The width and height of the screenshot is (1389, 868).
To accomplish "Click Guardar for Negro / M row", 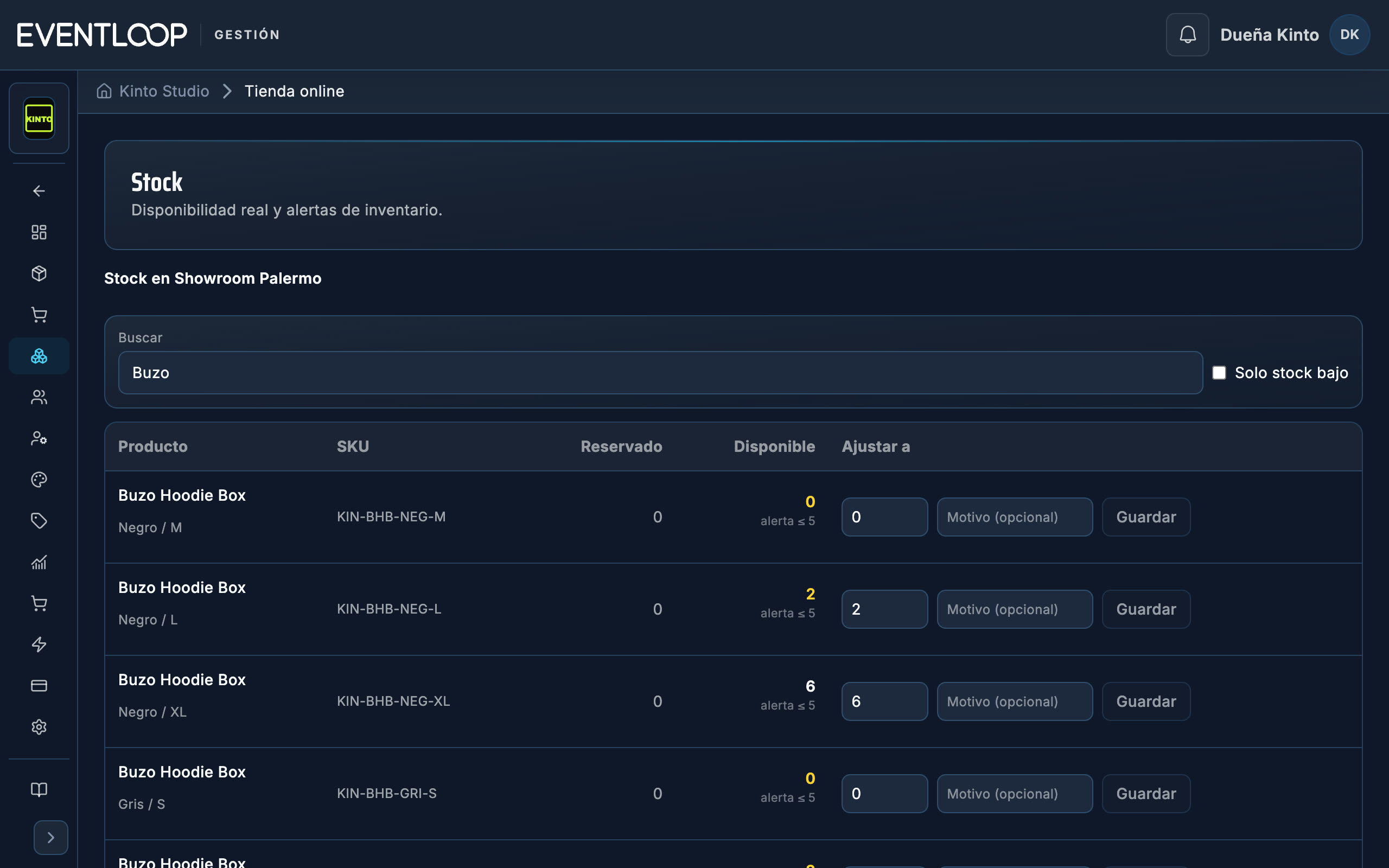I will (x=1146, y=516).
